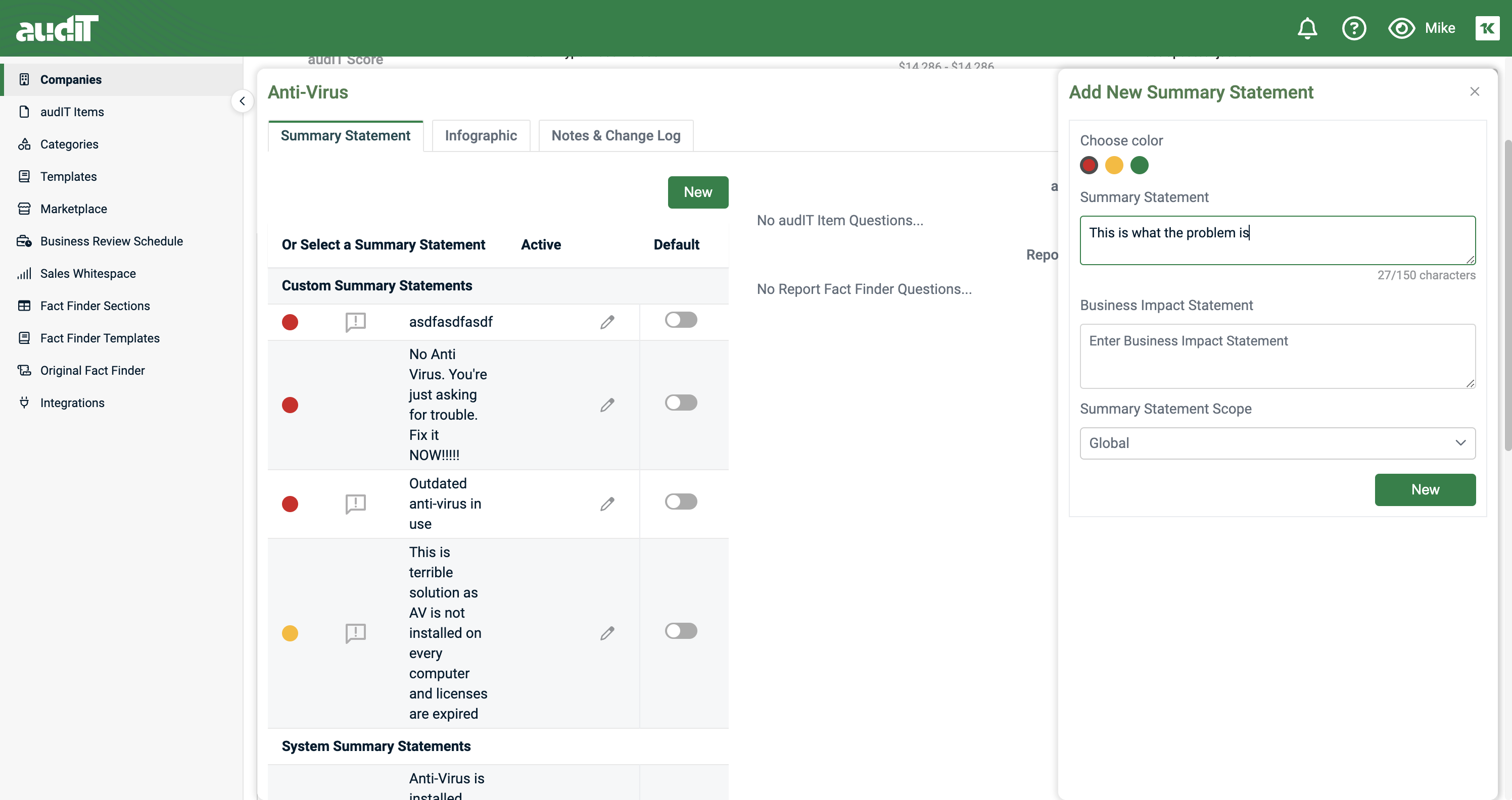Open impact comment icon for asdfasdfasdf
The height and width of the screenshot is (800, 1512).
[356, 322]
